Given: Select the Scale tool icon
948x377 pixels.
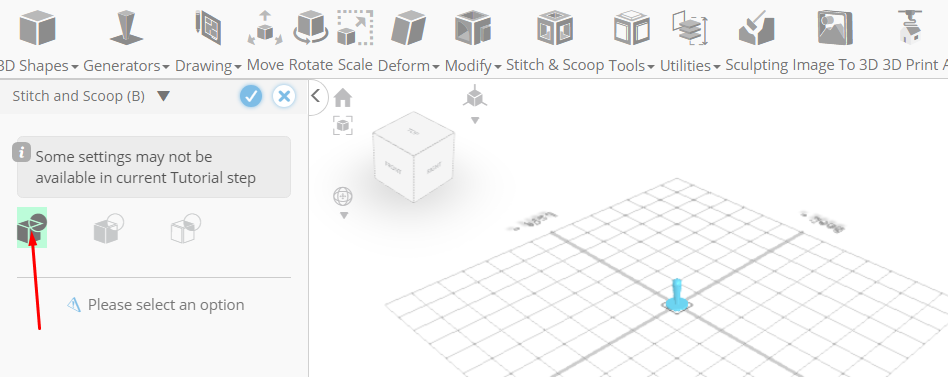Looking at the screenshot, I should pyautogui.click(x=355, y=28).
